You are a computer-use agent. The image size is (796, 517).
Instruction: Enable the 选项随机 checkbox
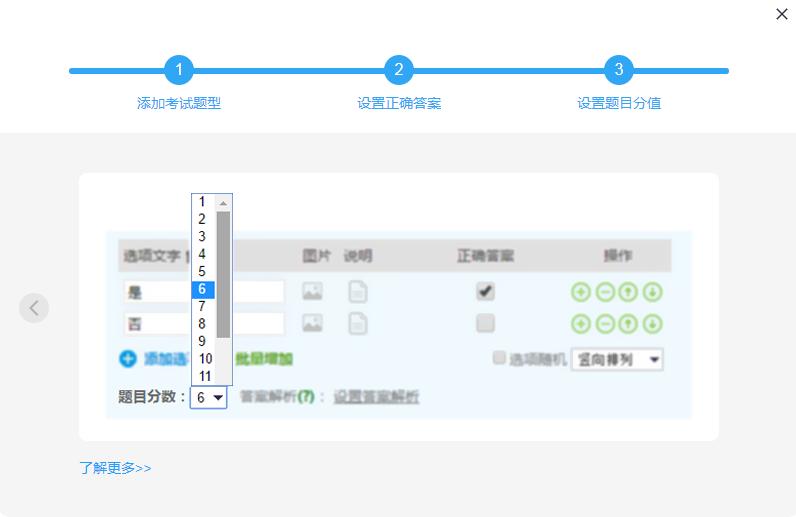click(x=499, y=358)
